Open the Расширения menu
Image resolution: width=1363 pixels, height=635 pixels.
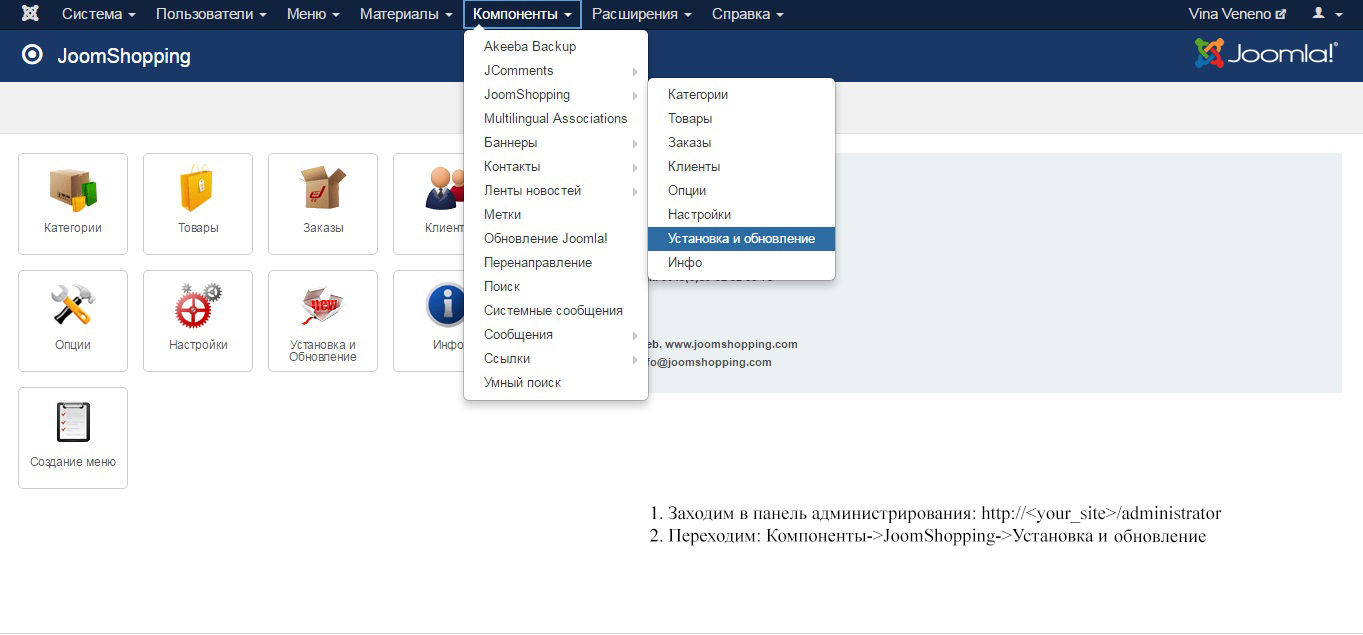pos(641,14)
